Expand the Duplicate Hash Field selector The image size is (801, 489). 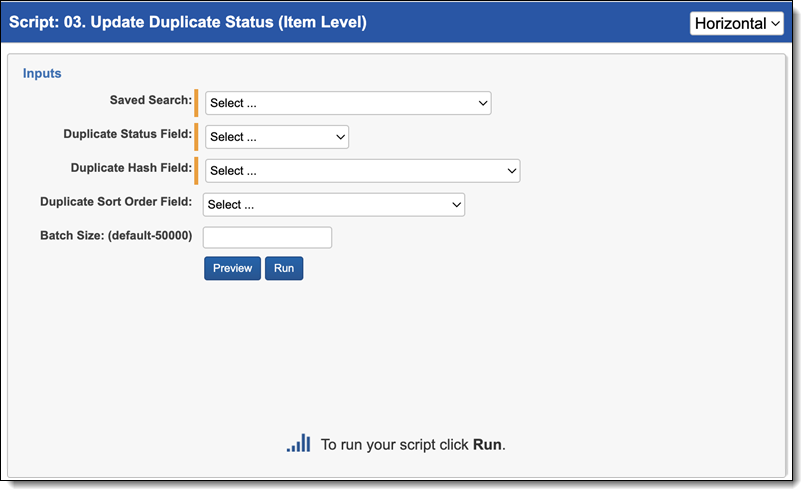click(x=362, y=171)
